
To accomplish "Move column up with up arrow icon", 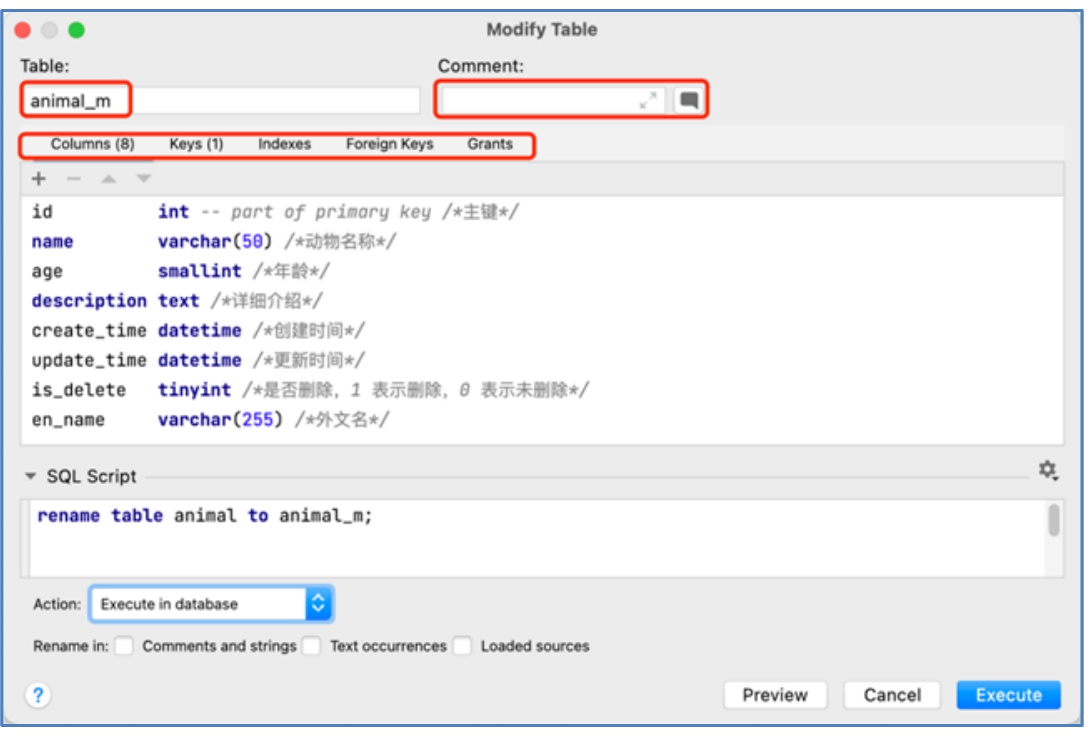I will (108, 179).
